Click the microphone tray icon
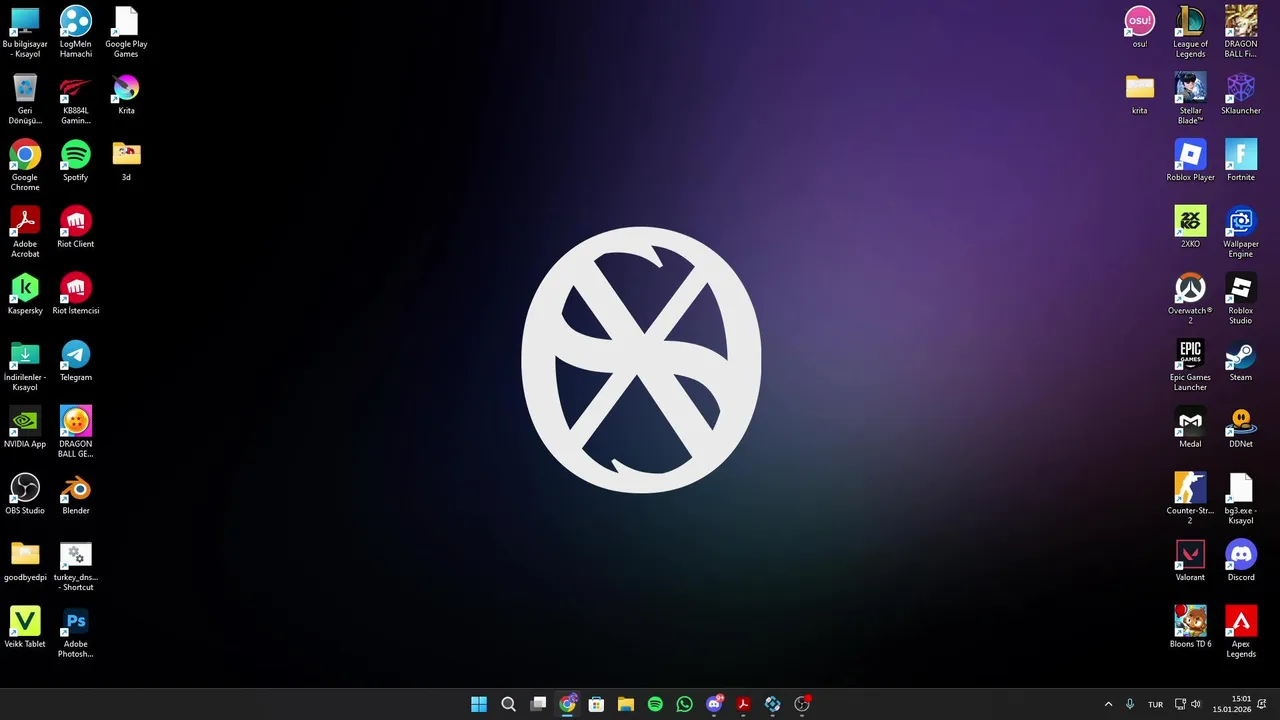 point(1130,704)
